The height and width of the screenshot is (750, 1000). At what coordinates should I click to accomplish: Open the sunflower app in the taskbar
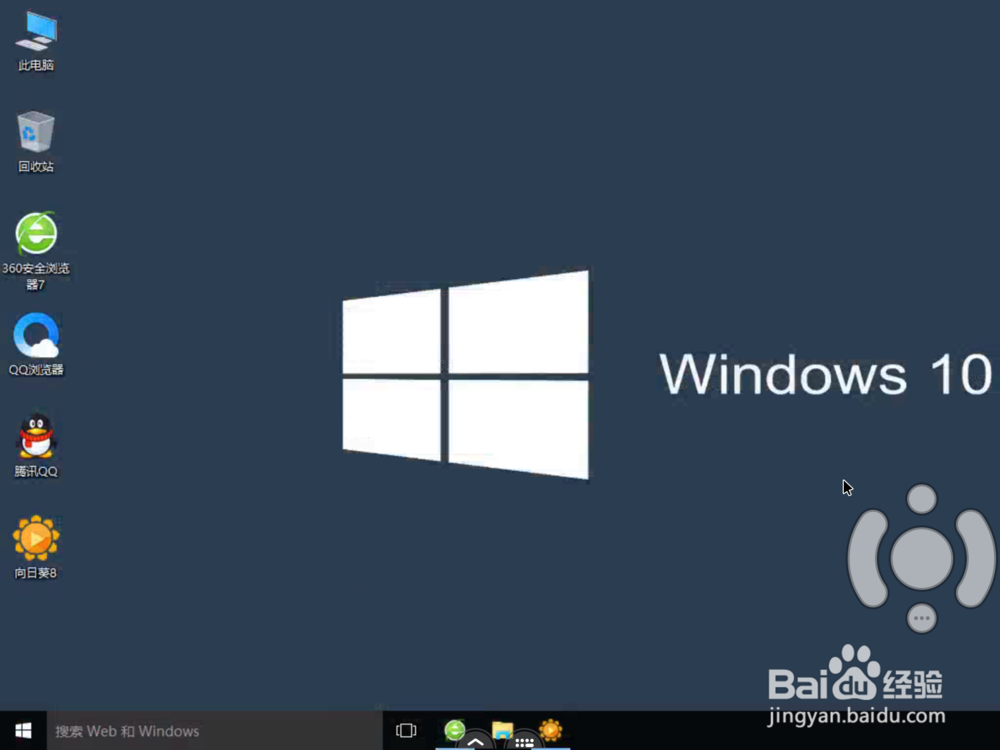pos(550,729)
